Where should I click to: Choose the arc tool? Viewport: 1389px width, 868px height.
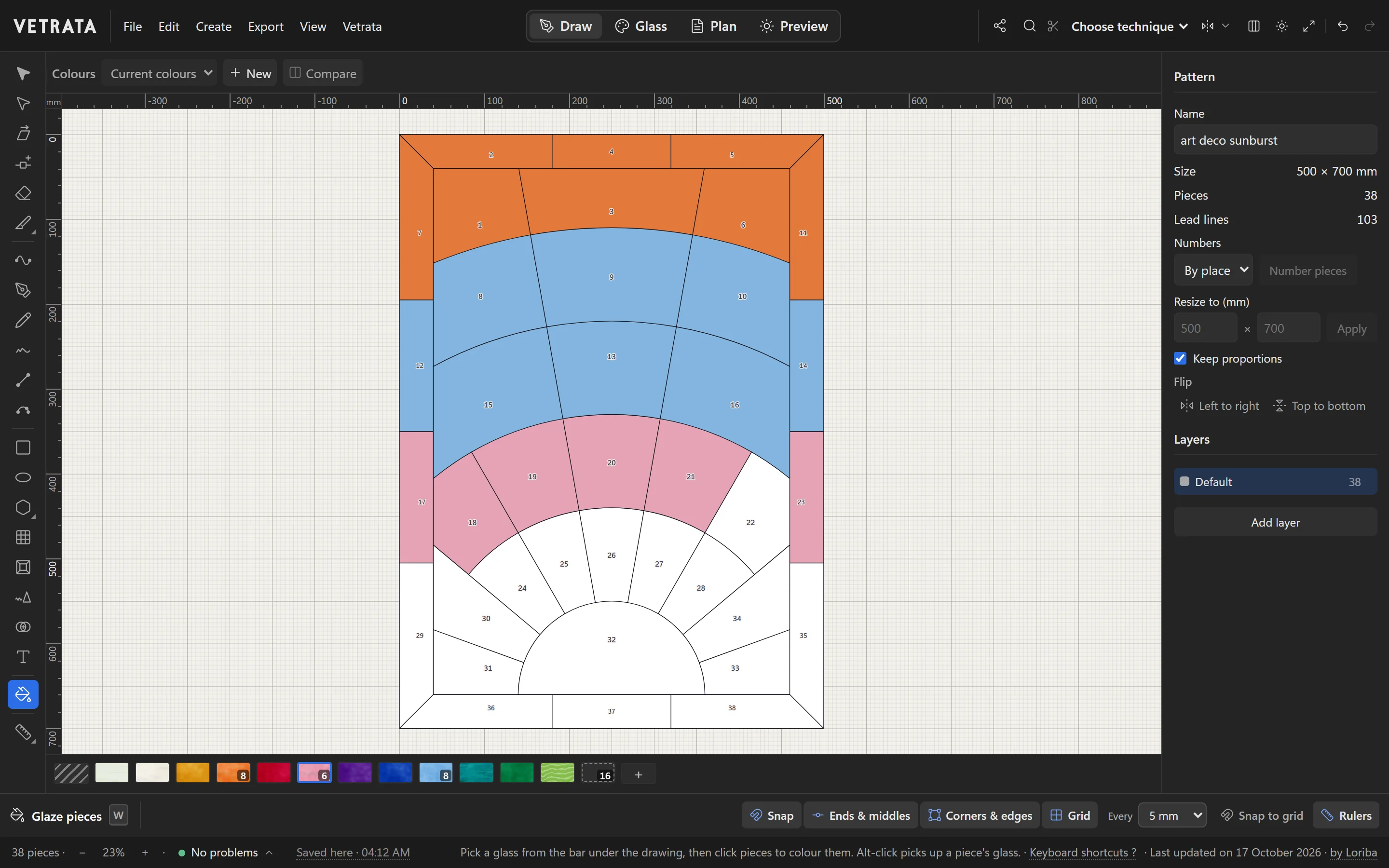(x=23, y=410)
